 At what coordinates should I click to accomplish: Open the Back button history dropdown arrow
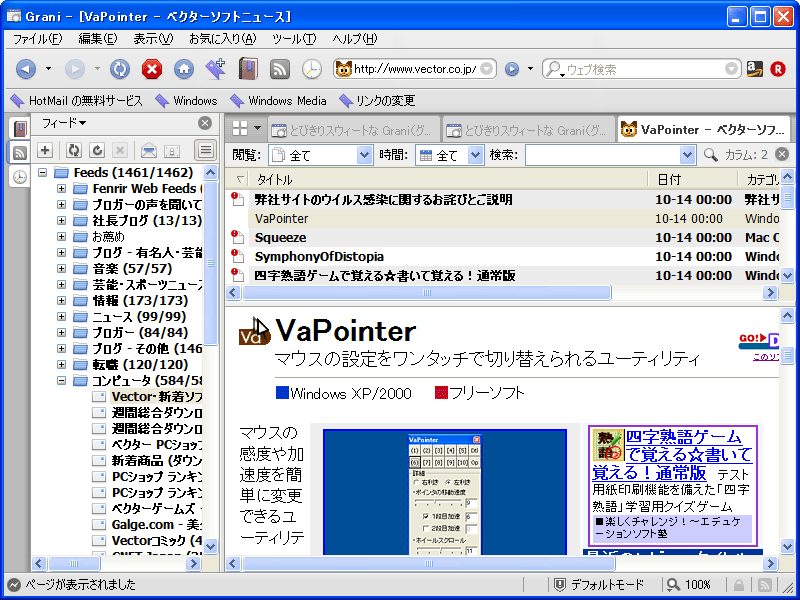[x=48, y=69]
